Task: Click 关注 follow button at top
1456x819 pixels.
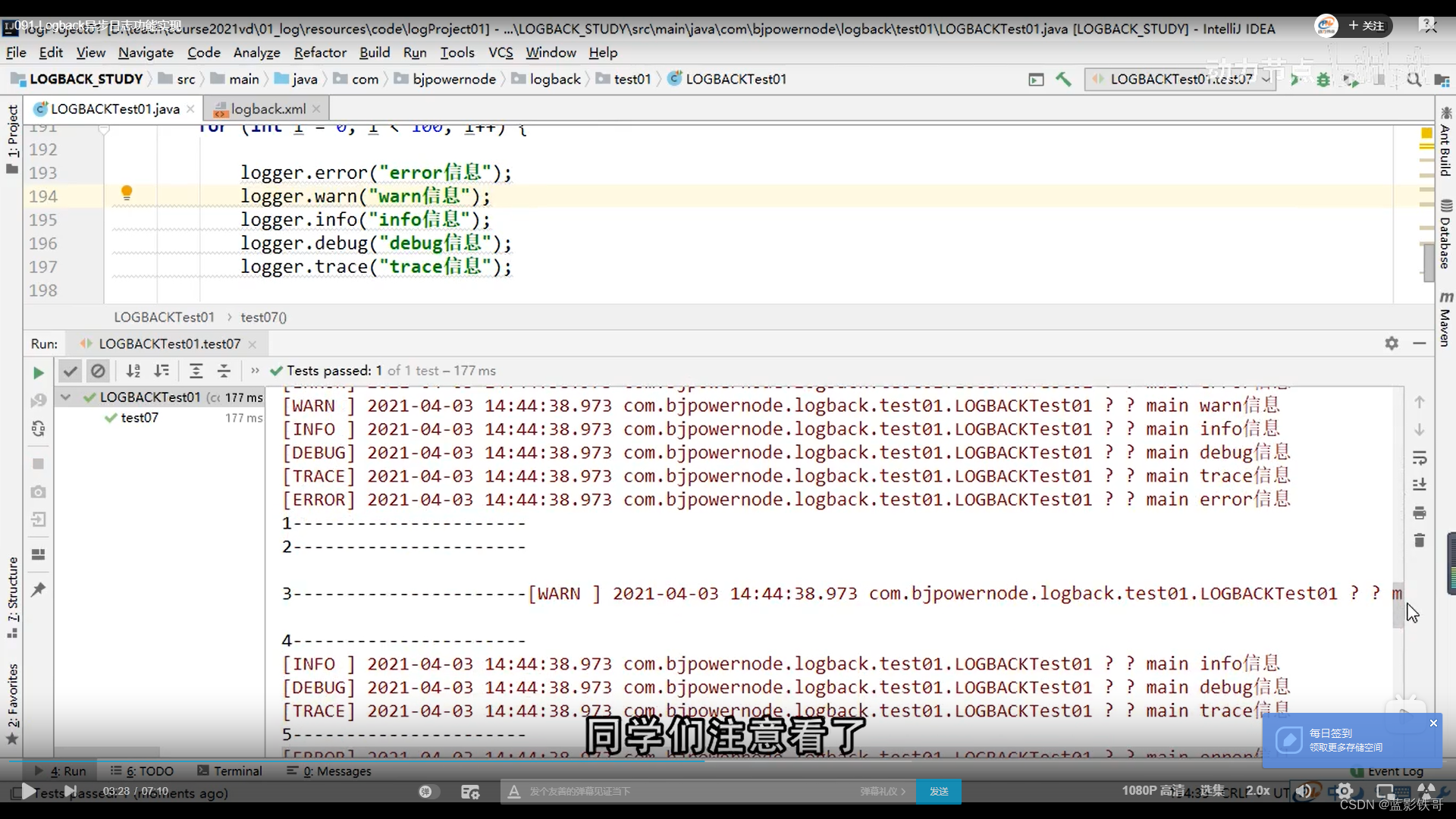Action: [x=1367, y=25]
